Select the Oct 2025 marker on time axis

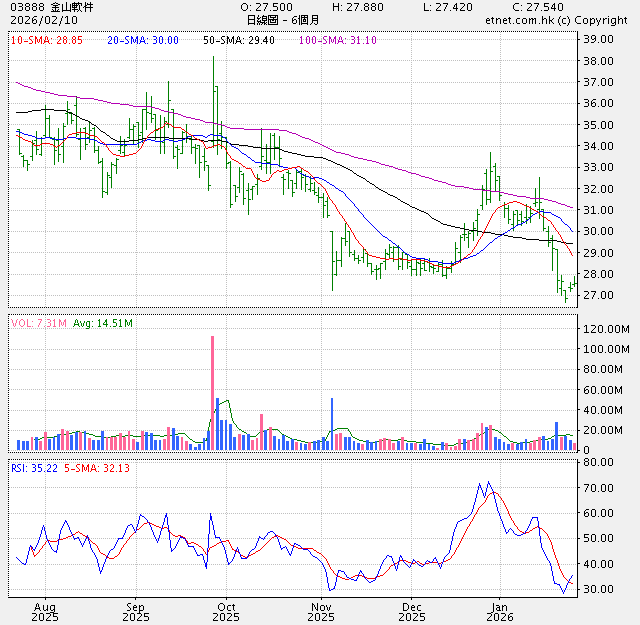tap(226, 612)
